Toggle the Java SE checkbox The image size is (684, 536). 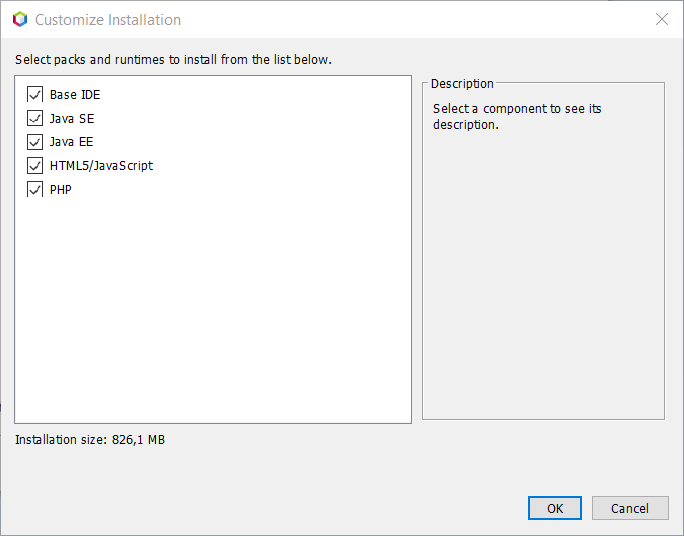click(x=35, y=119)
